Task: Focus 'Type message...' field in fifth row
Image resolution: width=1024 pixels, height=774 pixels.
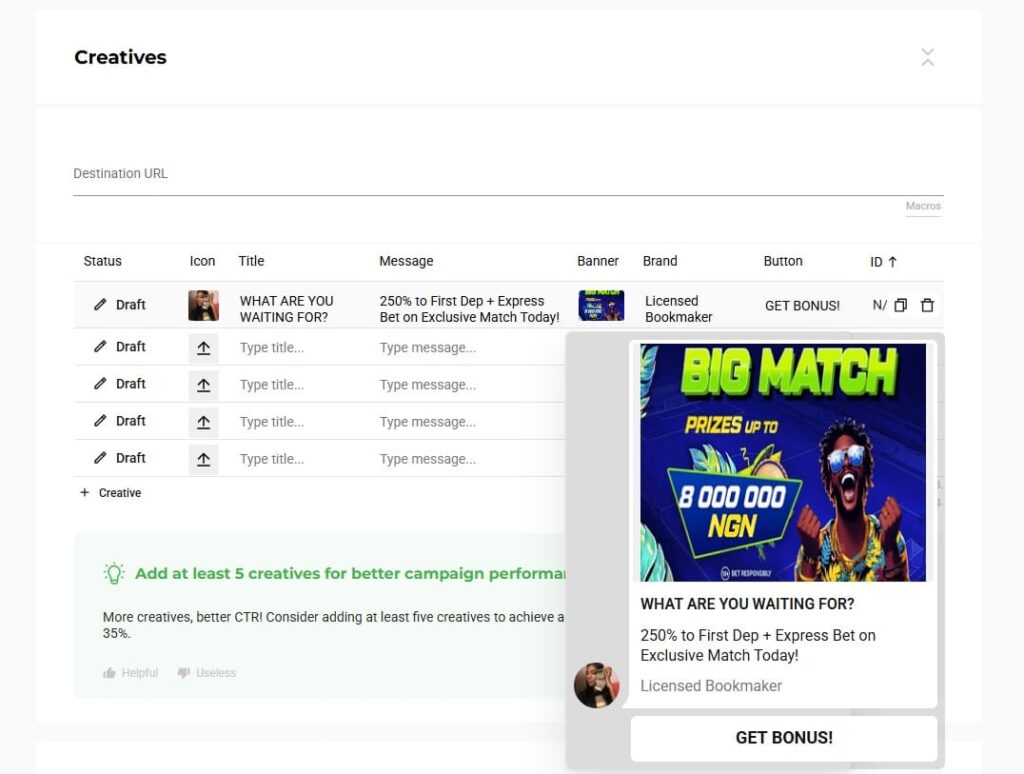Action: tap(428, 459)
